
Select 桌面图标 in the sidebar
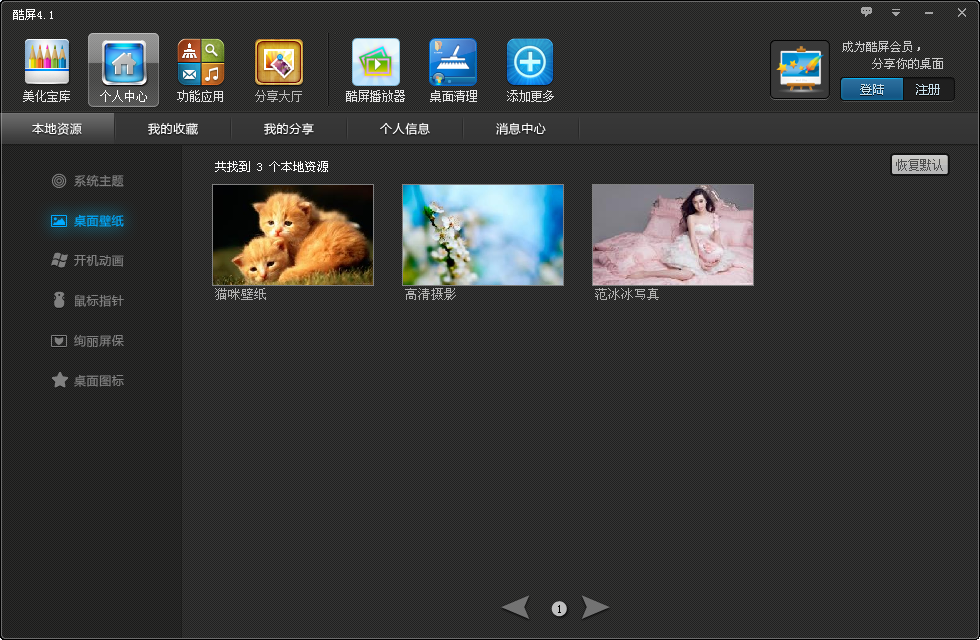pyautogui.click(x=88, y=380)
